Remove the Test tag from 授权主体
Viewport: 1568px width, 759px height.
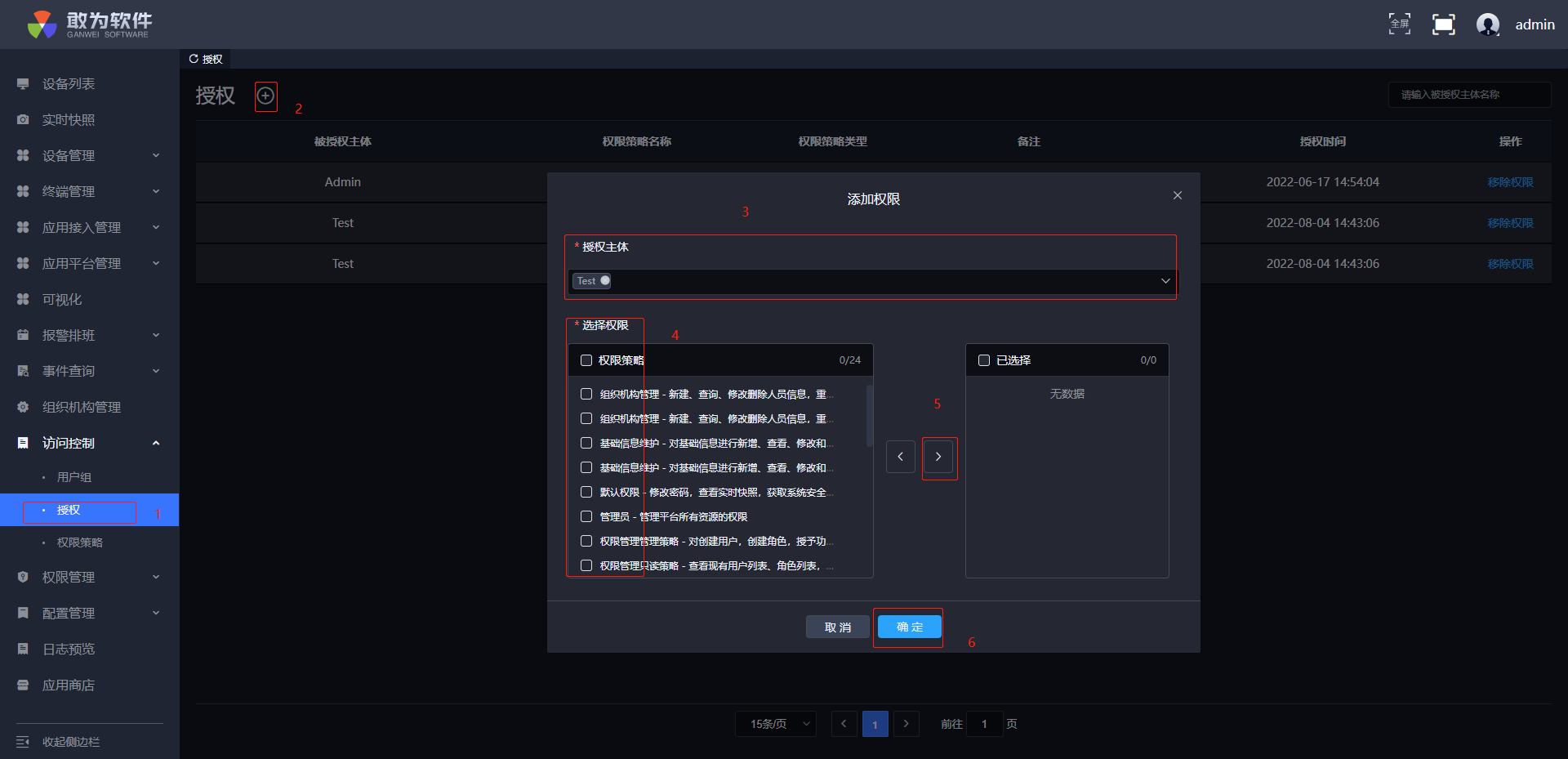pyautogui.click(x=605, y=280)
